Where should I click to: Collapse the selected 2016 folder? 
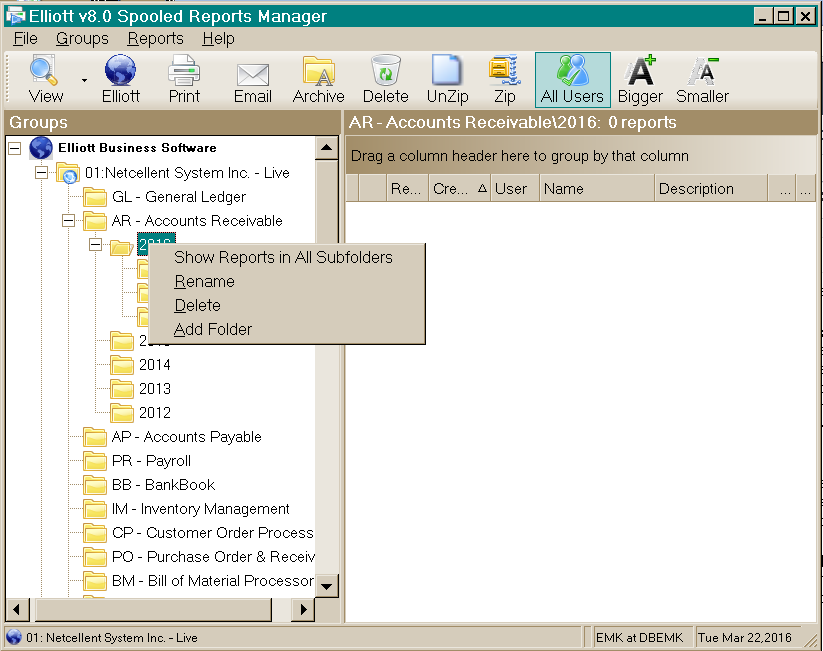[x=95, y=245]
